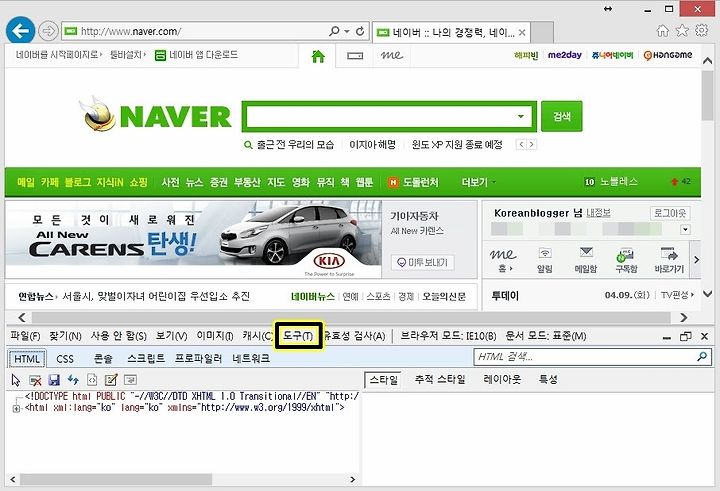Click the green Naver home icon tab
This screenshot has height=491, width=720.
318,56
